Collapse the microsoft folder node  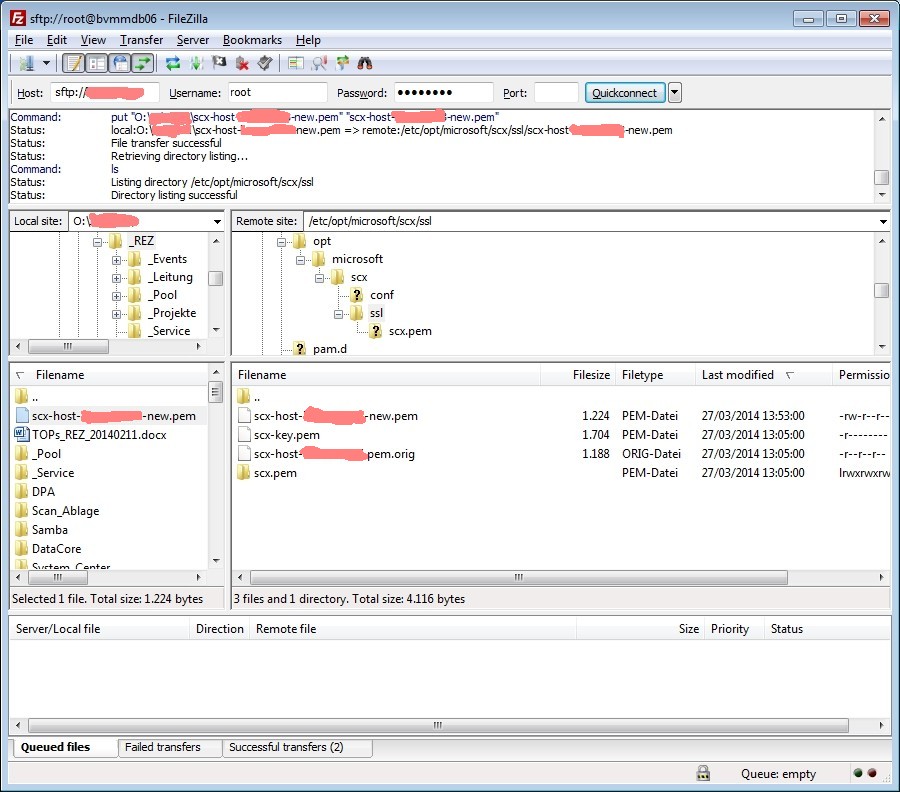(300, 260)
